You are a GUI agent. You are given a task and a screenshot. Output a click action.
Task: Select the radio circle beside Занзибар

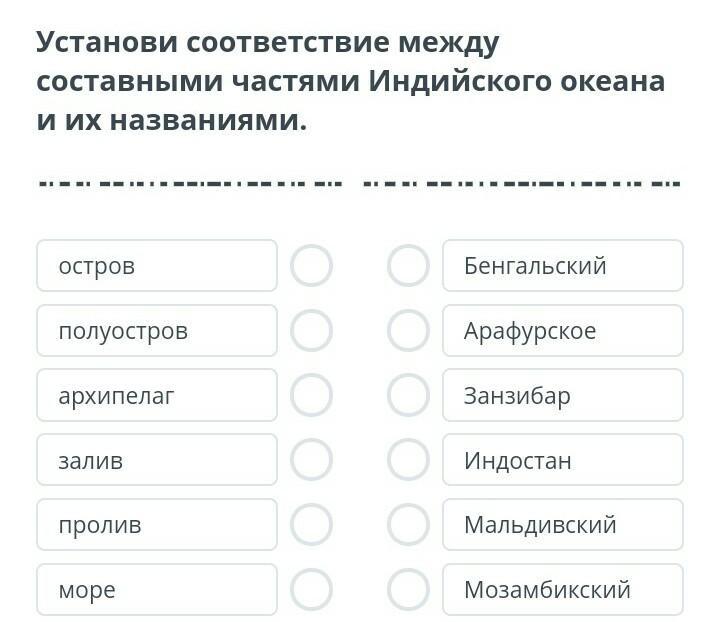point(408,396)
